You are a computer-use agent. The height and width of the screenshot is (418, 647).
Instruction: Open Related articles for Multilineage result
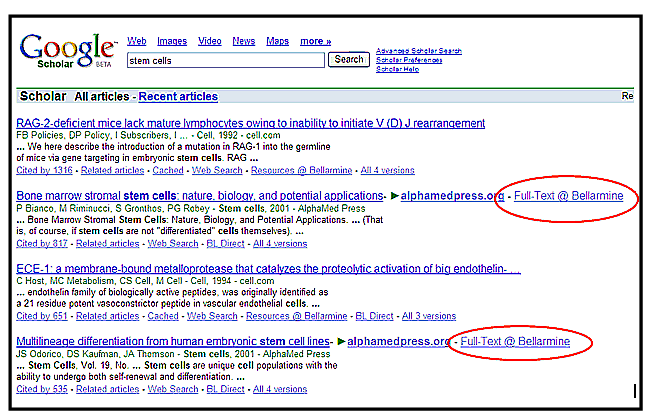pos(107,389)
